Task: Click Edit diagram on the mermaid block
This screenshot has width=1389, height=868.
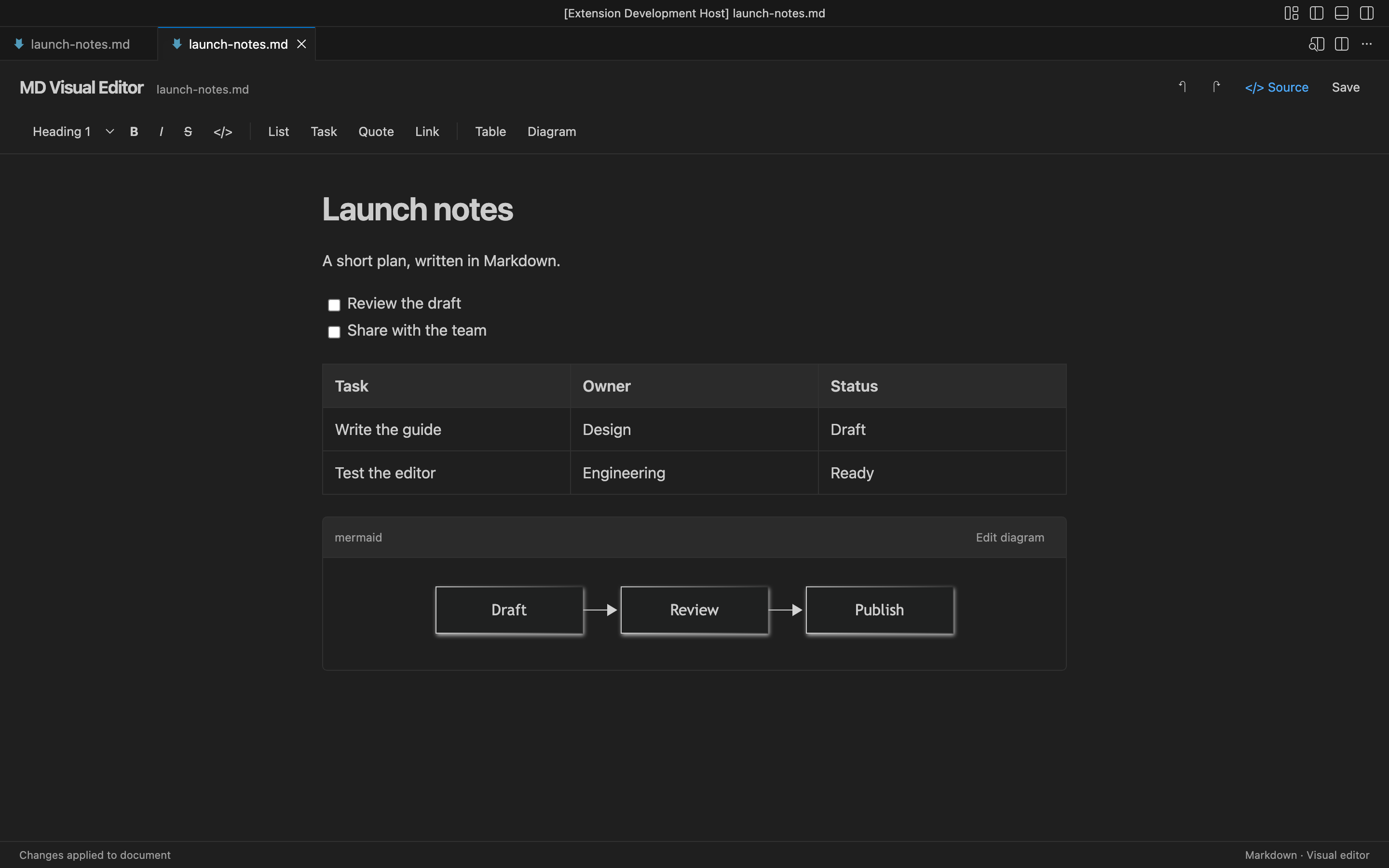Action: [x=1009, y=537]
